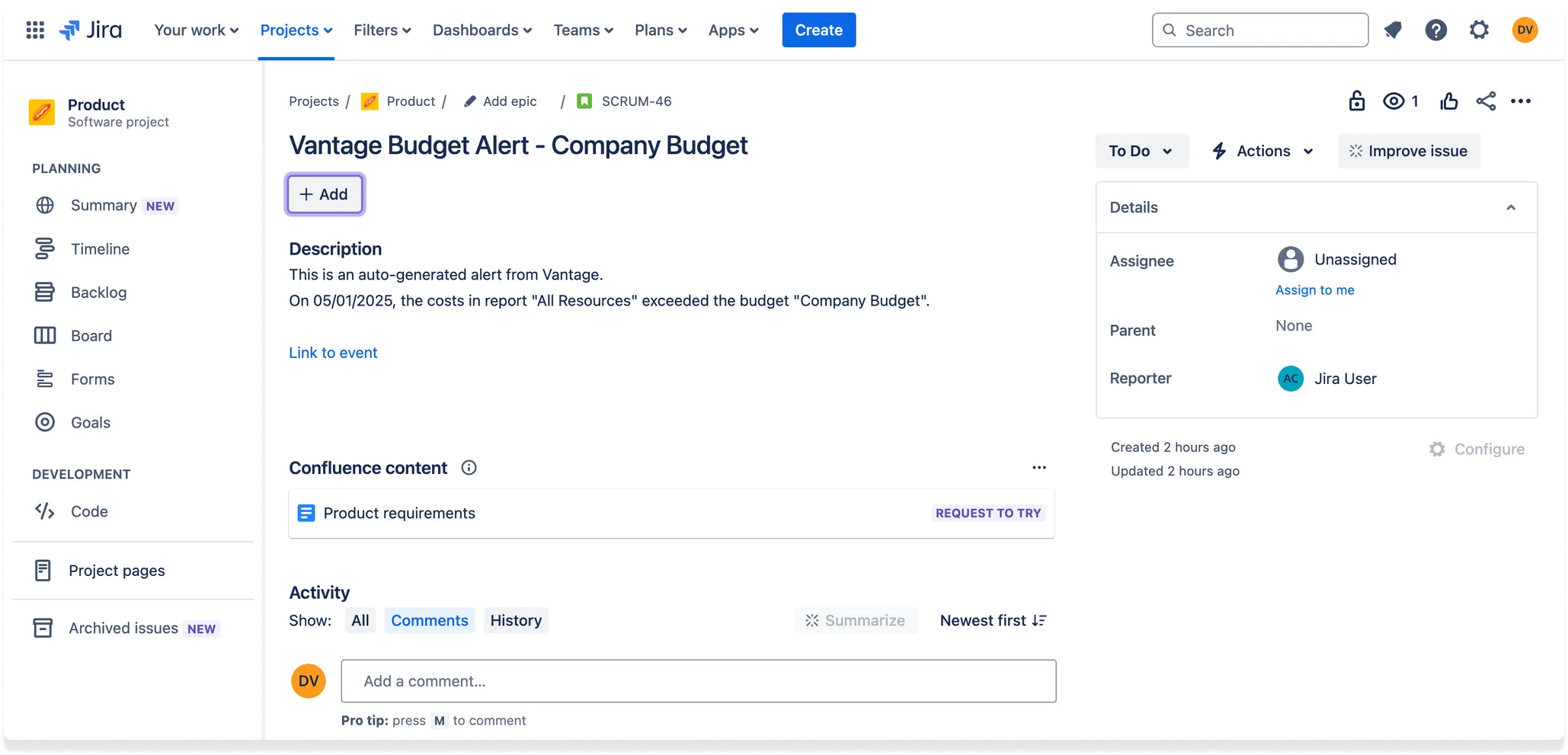The height and width of the screenshot is (755, 1568).
Task: Open the Plans dropdown menu
Action: tap(661, 30)
